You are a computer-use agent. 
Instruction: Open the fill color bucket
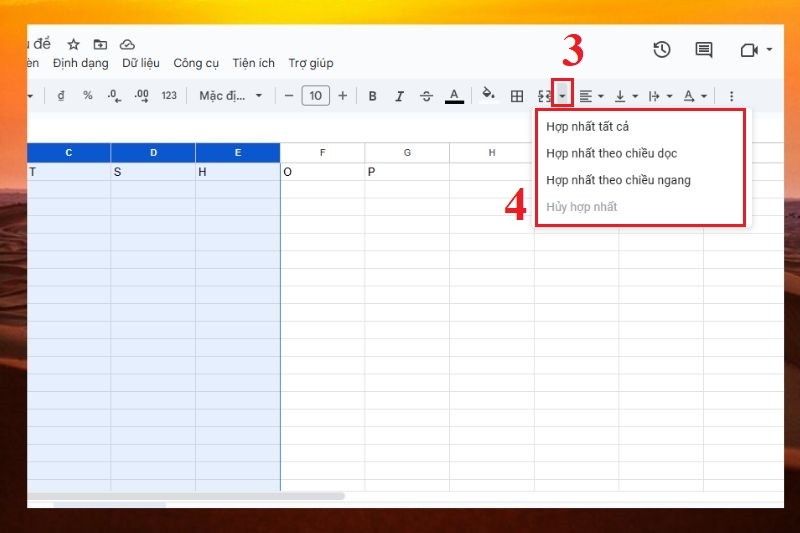pyautogui.click(x=488, y=95)
